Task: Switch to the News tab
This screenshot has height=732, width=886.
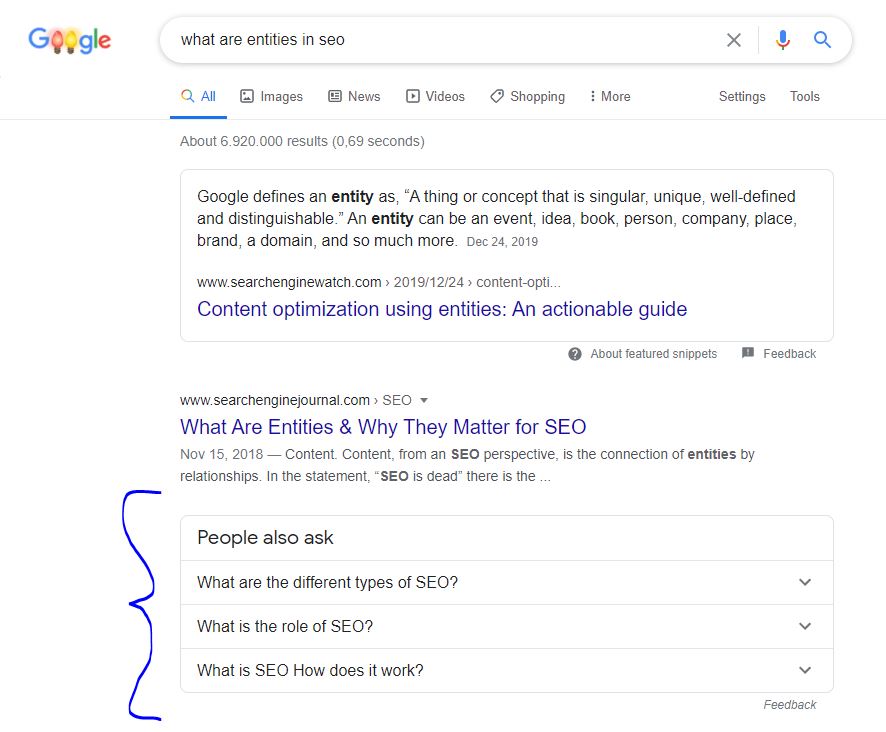Action: click(x=354, y=97)
